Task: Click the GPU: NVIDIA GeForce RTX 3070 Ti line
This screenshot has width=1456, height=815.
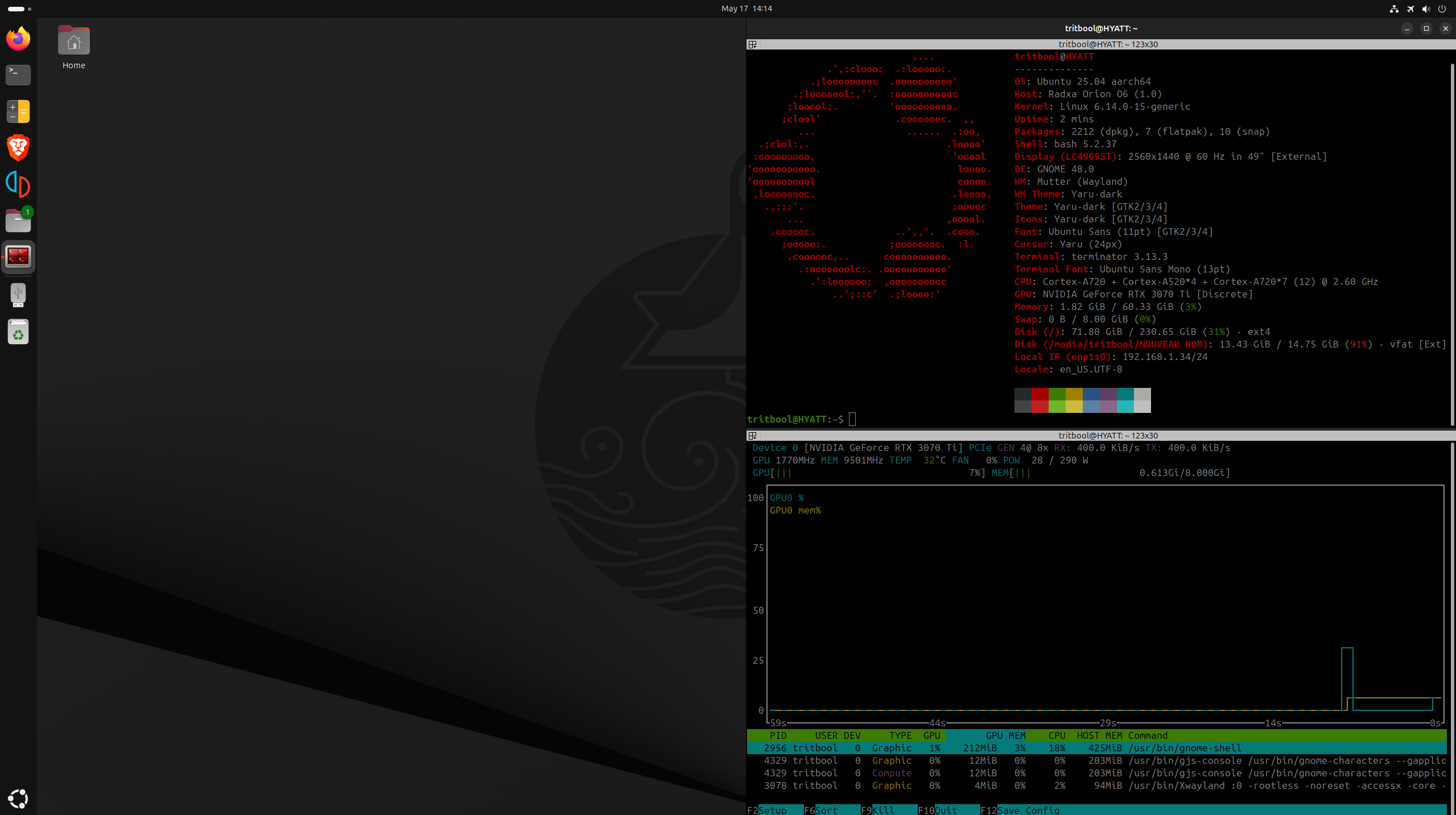Action: (x=1133, y=294)
